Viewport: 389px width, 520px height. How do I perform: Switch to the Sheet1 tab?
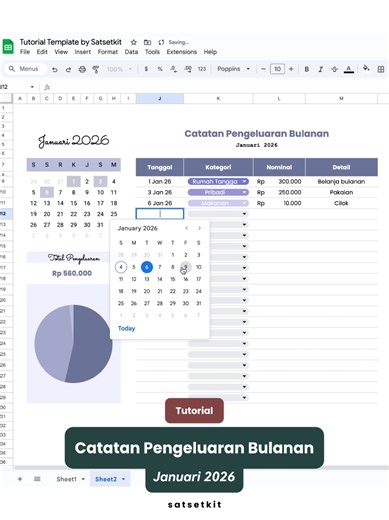tap(67, 479)
